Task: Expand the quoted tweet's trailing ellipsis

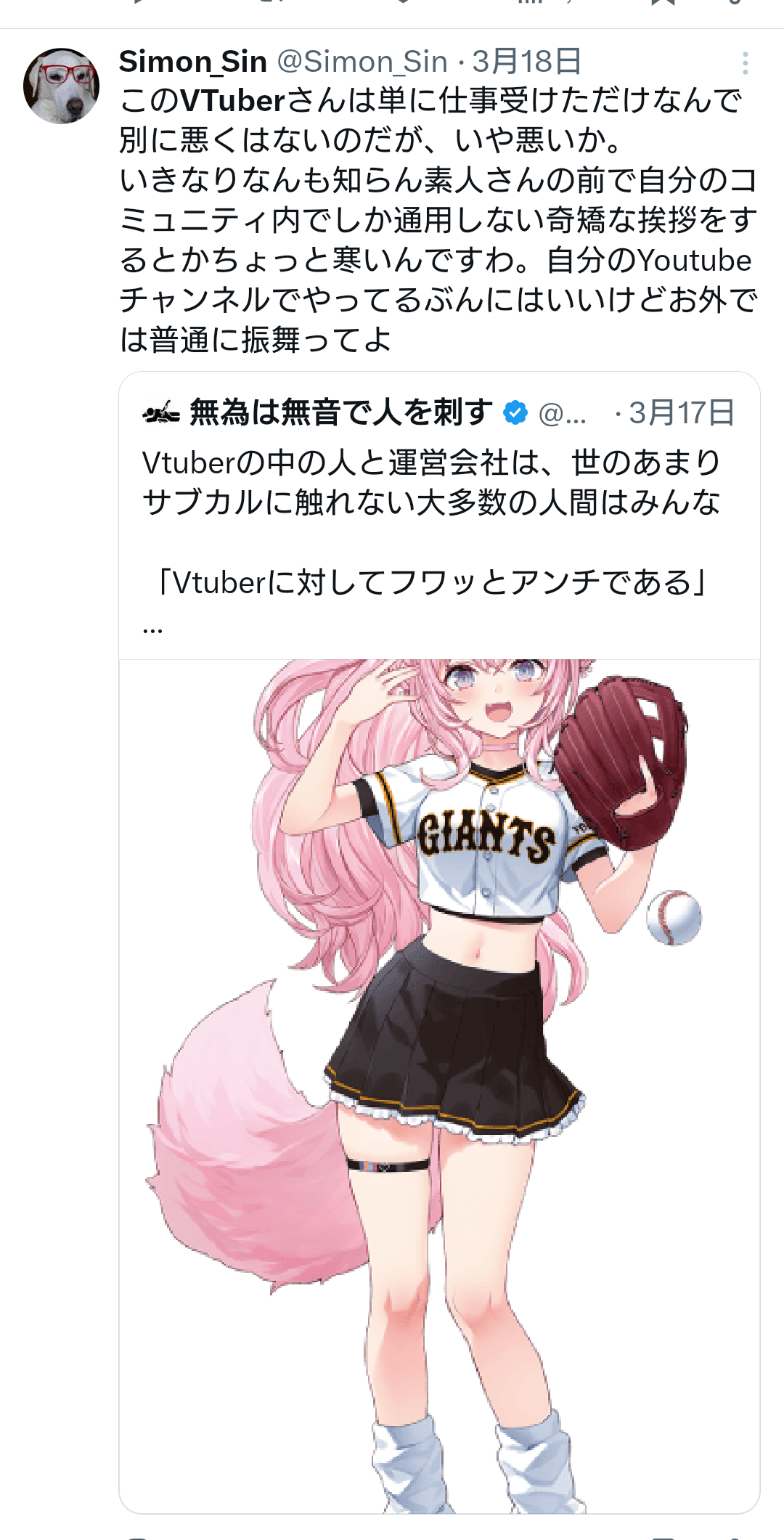Action: (x=152, y=629)
